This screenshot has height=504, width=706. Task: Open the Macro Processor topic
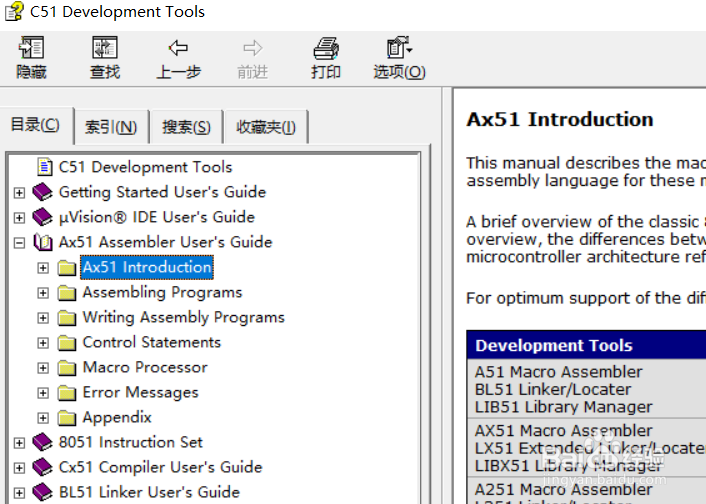click(145, 368)
